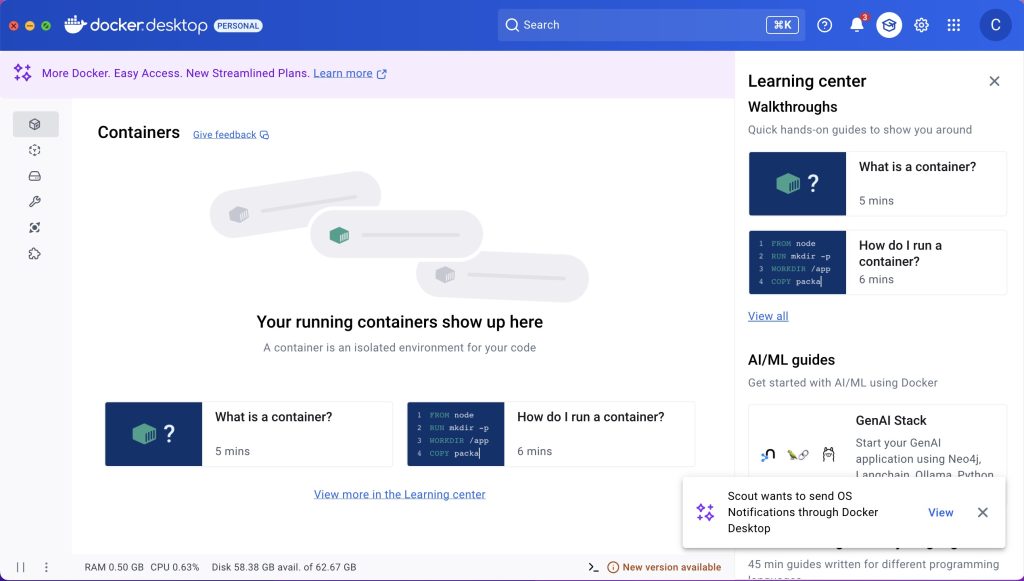This screenshot has height=581, width=1024.
Task: Open the notifications bell
Action: point(857,25)
